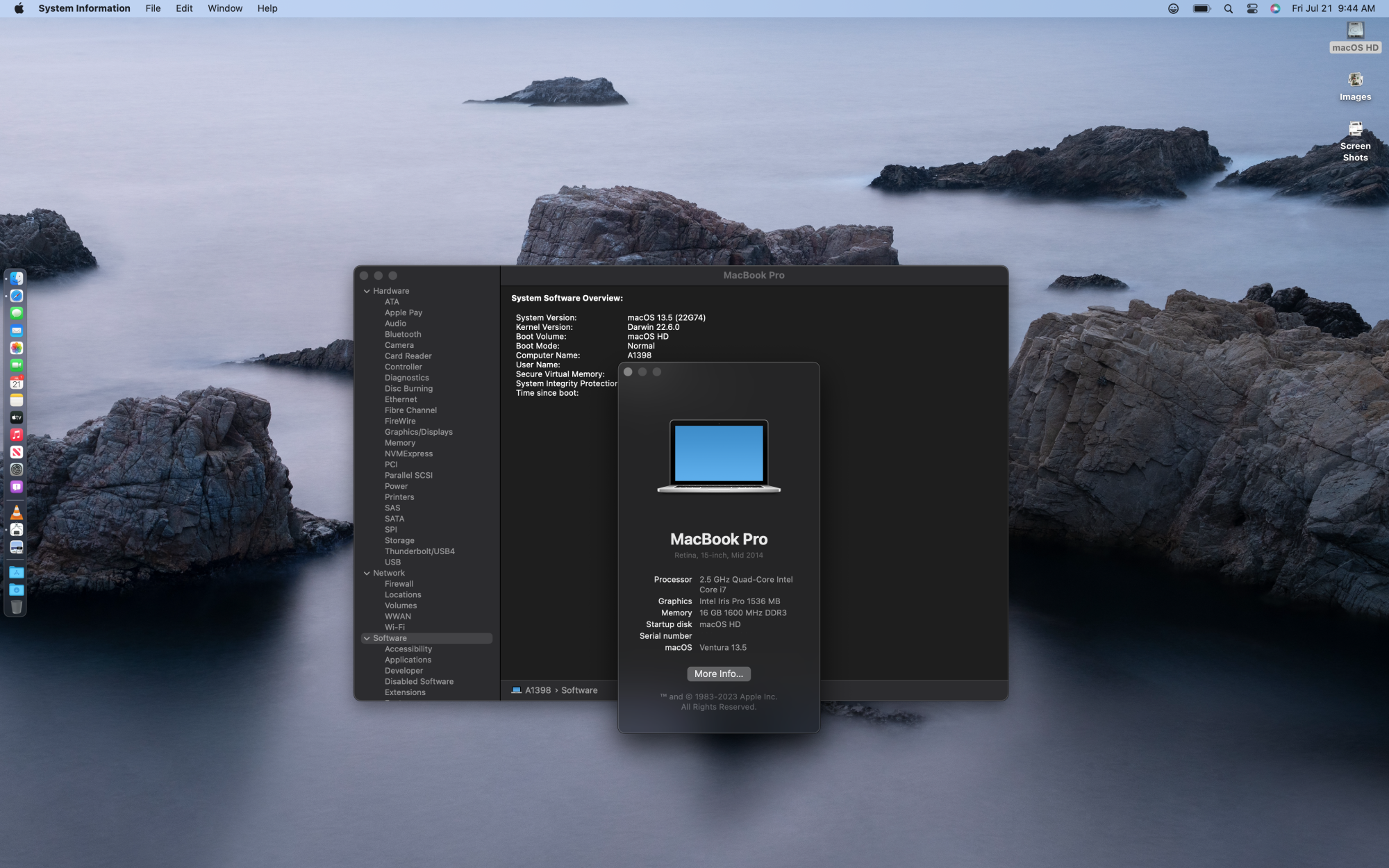The image size is (1389, 868).
Task: Select Thunderbolt/USB4 in the Hardware list
Action: pos(419,551)
